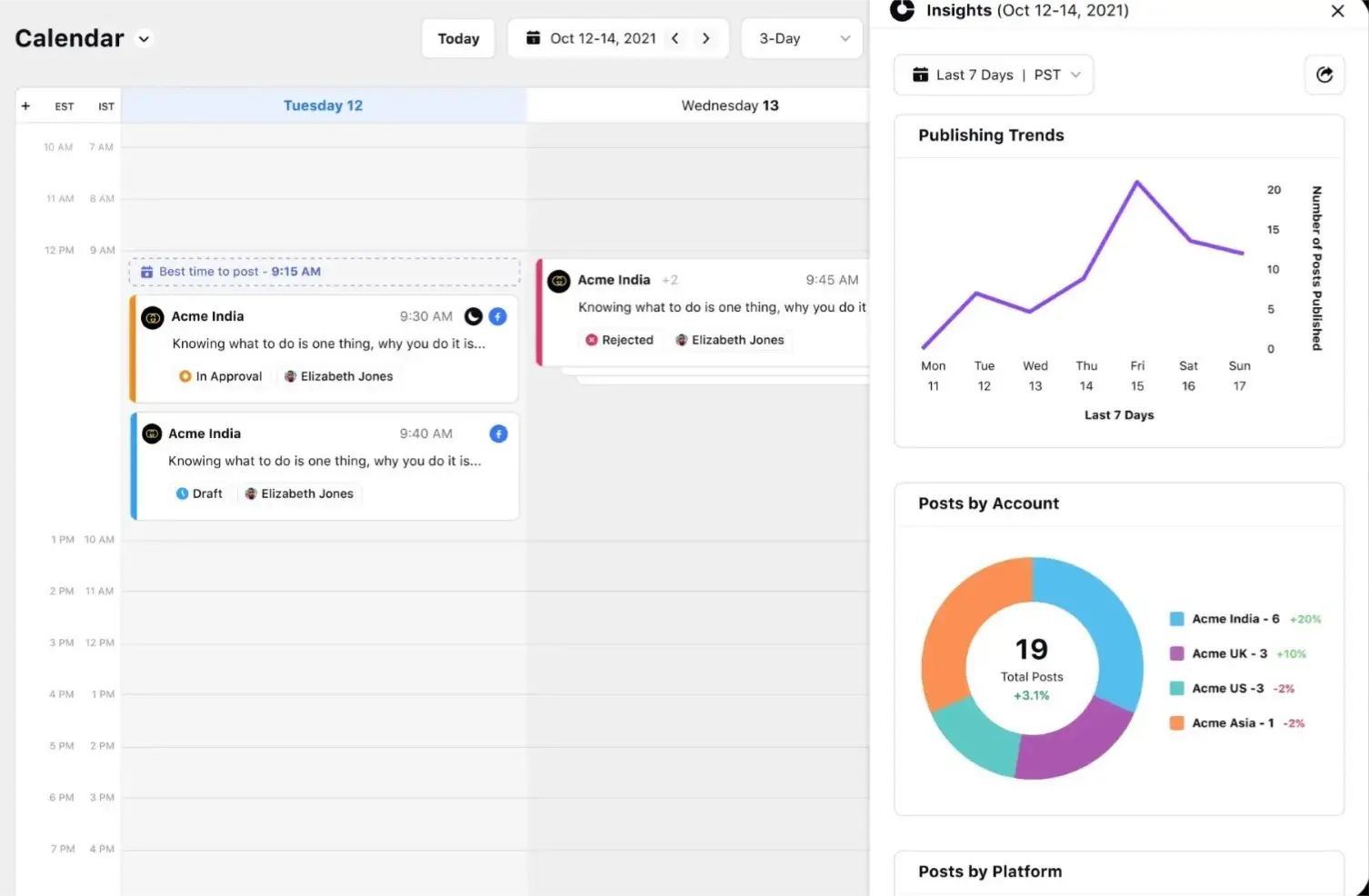The width and height of the screenshot is (1369, 896).
Task: Click the Facebook icon on the 9:30 AM post
Action: 498,316
